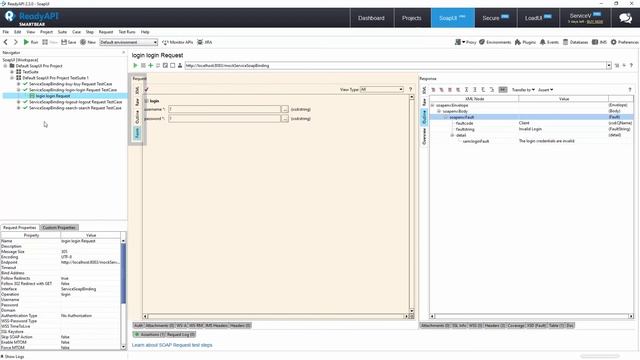Click the ellipsis button beside password field
Image resolution: width=640 pixels, height=360 pixels.
click(x=284, y=118)
